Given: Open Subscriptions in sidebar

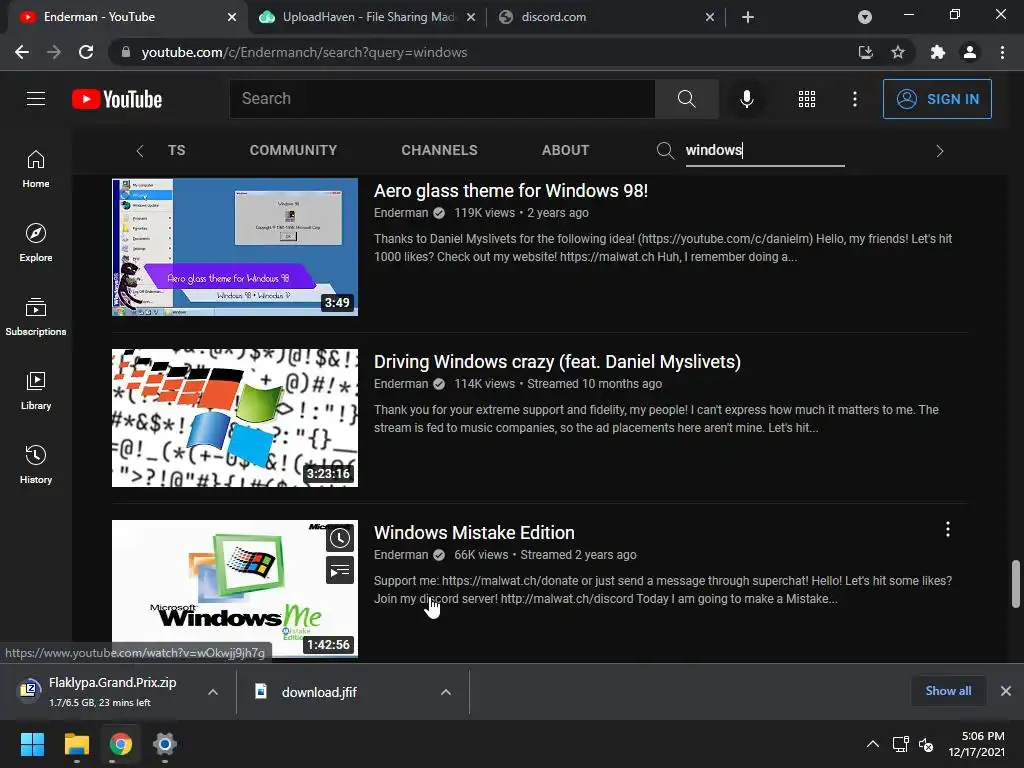Looking at the screenshot, I should [36, 317].
